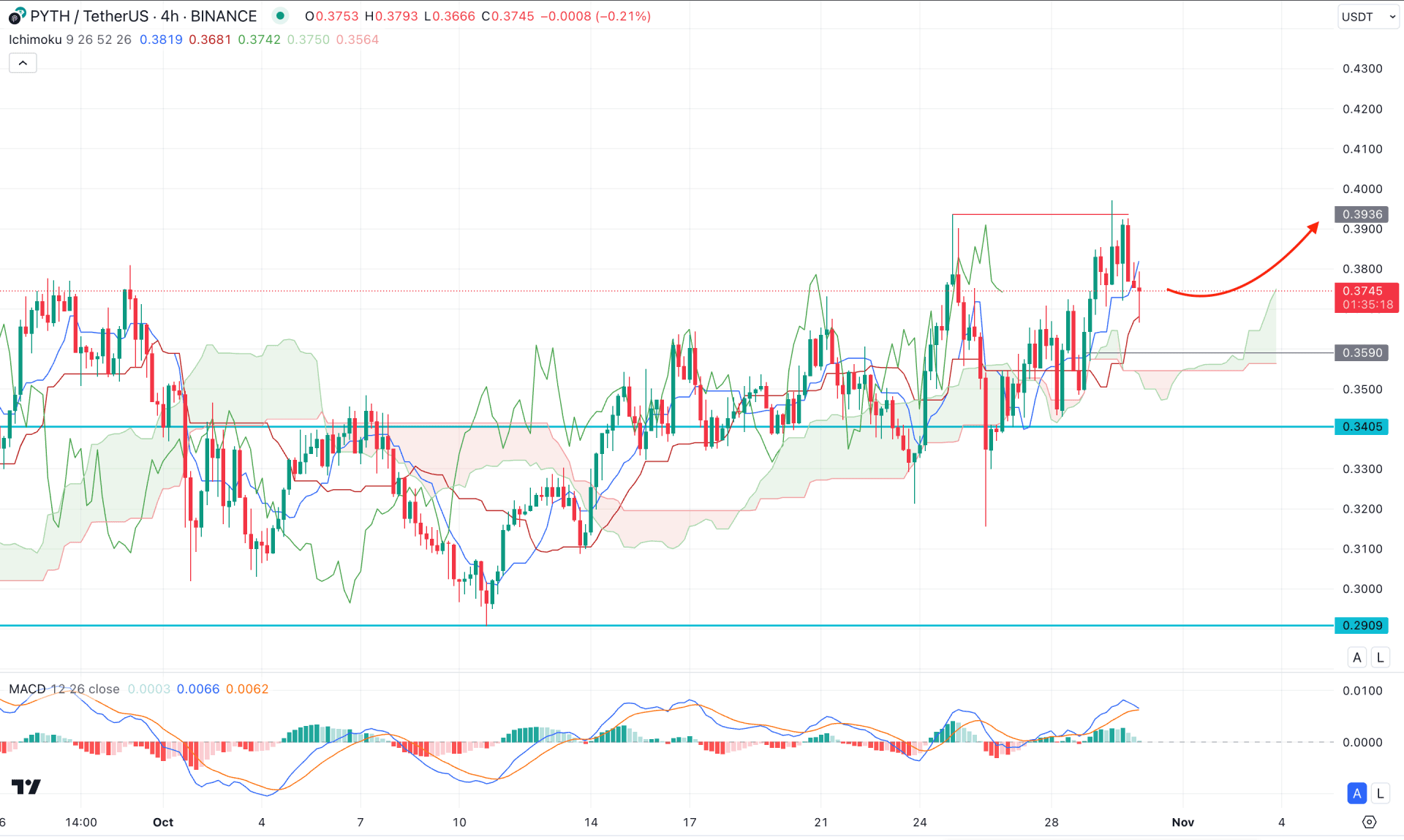Click the 0.3000 price axis tick
Viewport: 1404px width, 840px height.
coord(1362,589)
